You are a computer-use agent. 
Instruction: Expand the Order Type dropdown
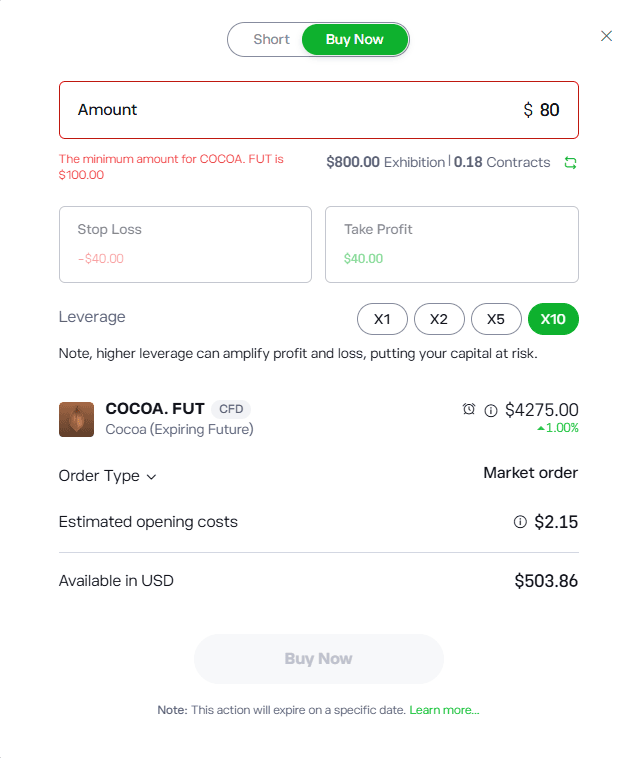108,476
